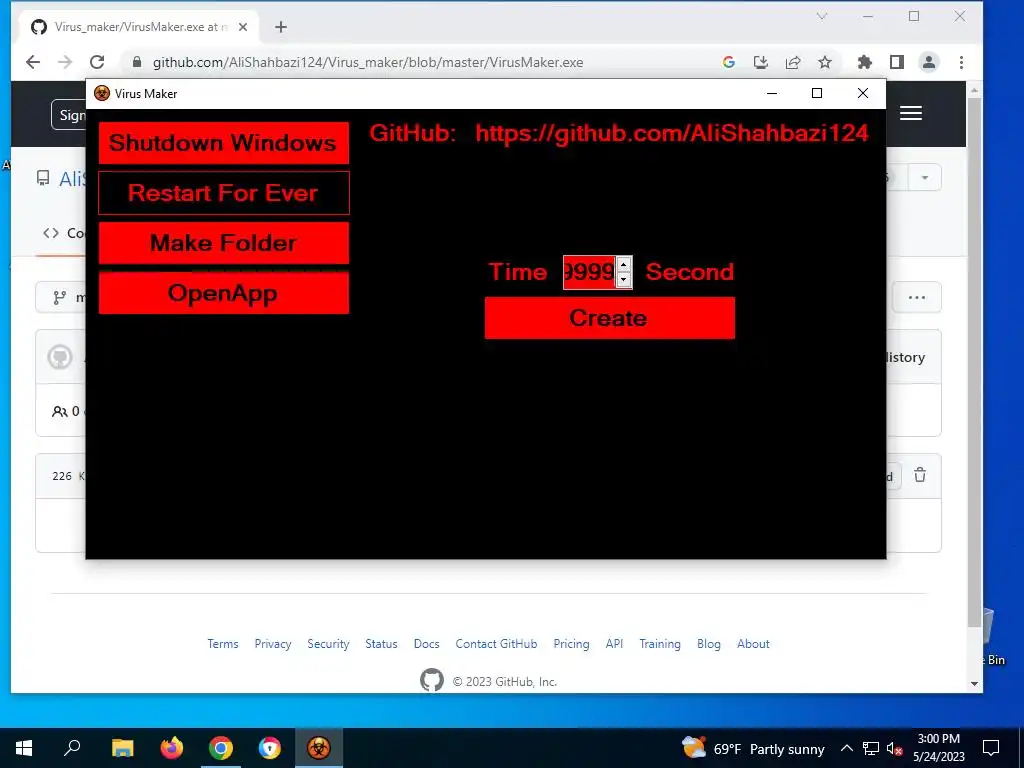Open GitHub Docs footer link
The image size is (1024, 768).
point(426,644)
